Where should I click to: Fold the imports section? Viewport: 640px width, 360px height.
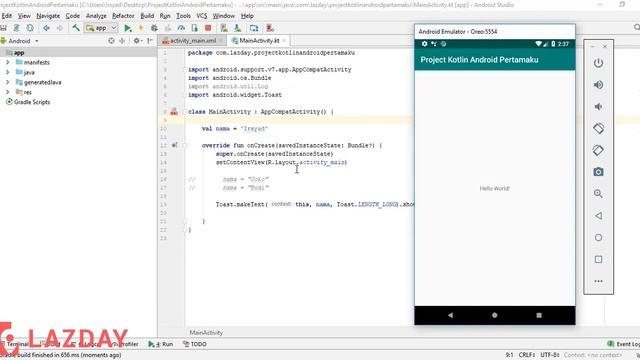click(x=185, y=69)
